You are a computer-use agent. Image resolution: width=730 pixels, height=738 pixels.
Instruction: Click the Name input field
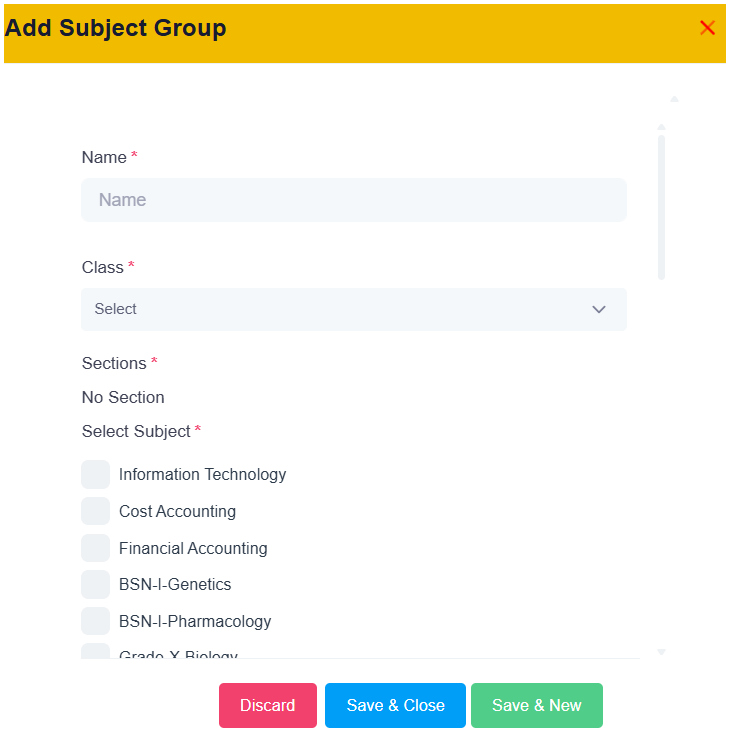(353, 200)
